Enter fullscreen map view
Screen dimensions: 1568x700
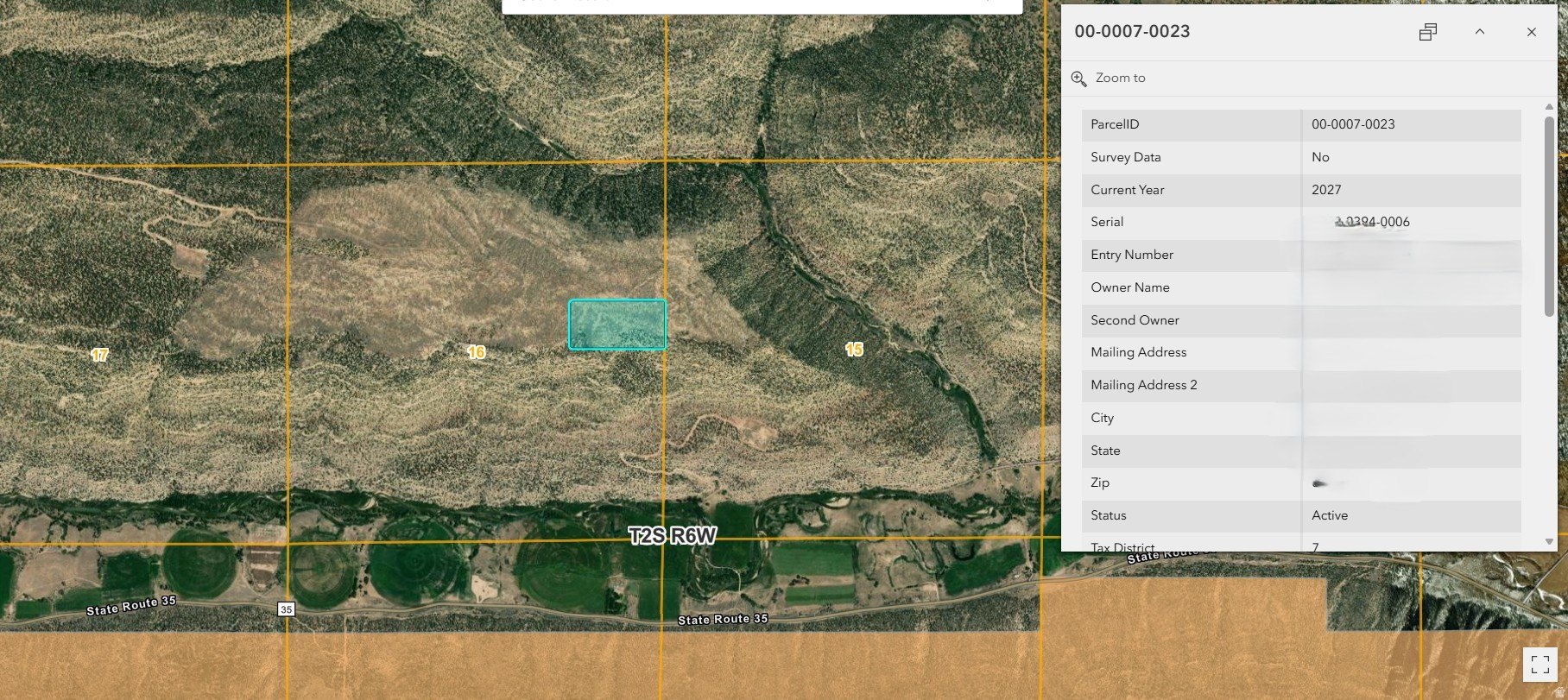[1540, 664]
